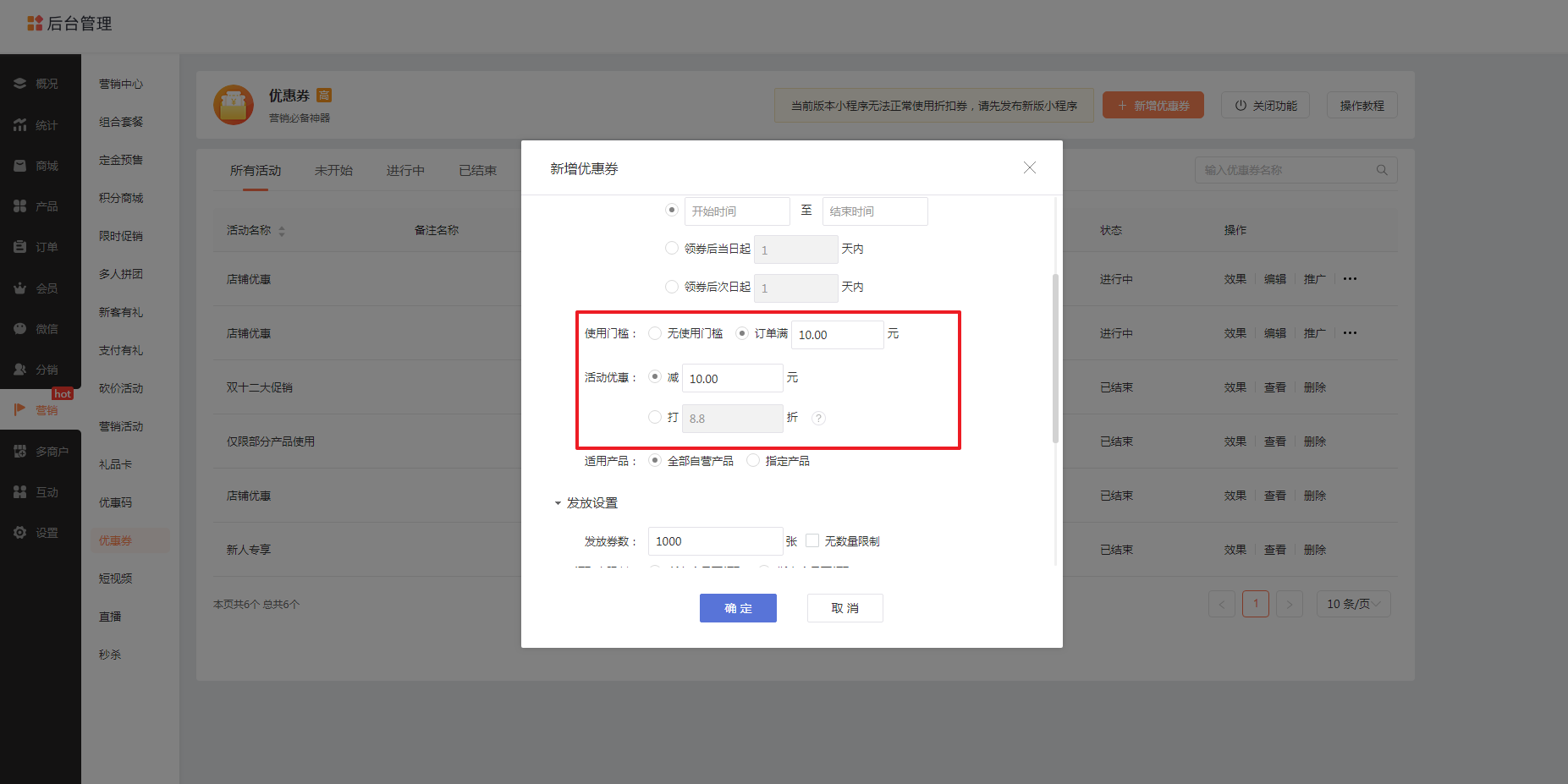1568x784 pixels.
Task: Choose 订单满 threshold radio
Action: [x=742, y=333]
